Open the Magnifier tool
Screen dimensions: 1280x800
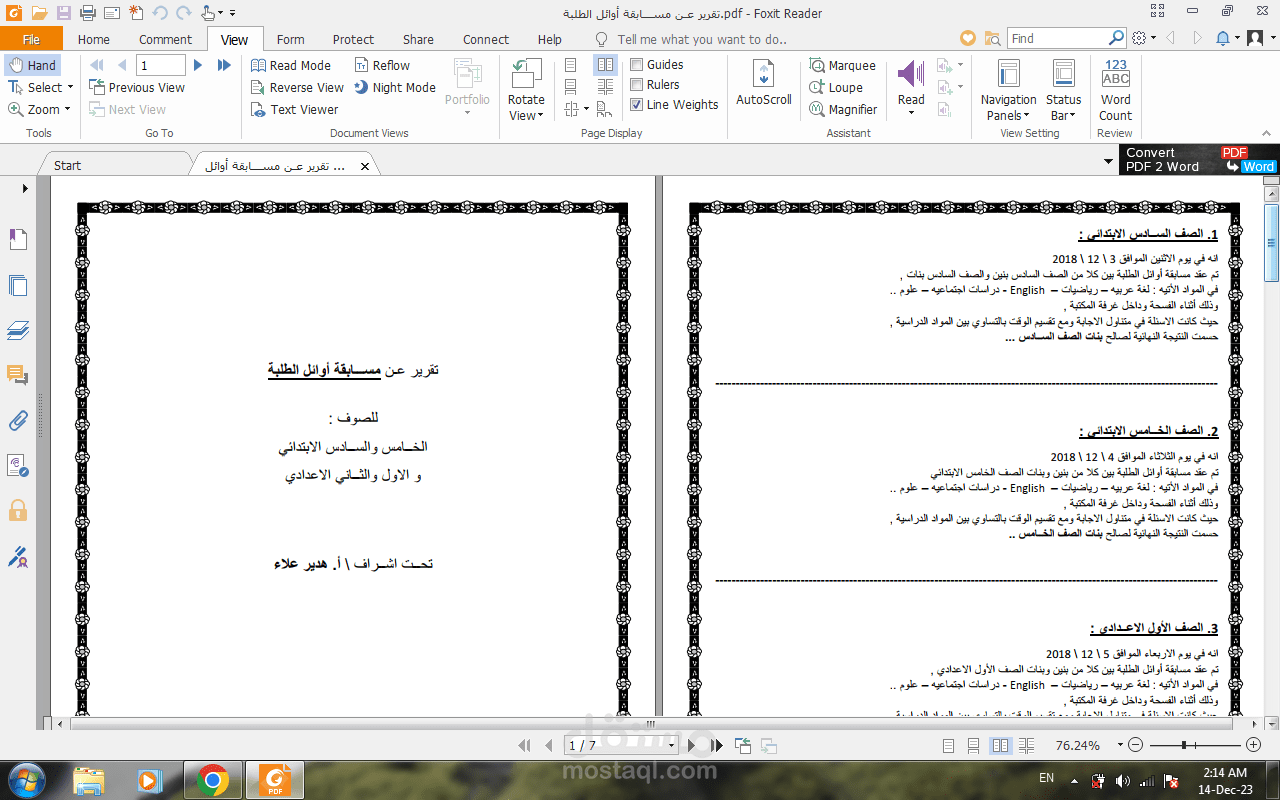[x=843, y=109]
